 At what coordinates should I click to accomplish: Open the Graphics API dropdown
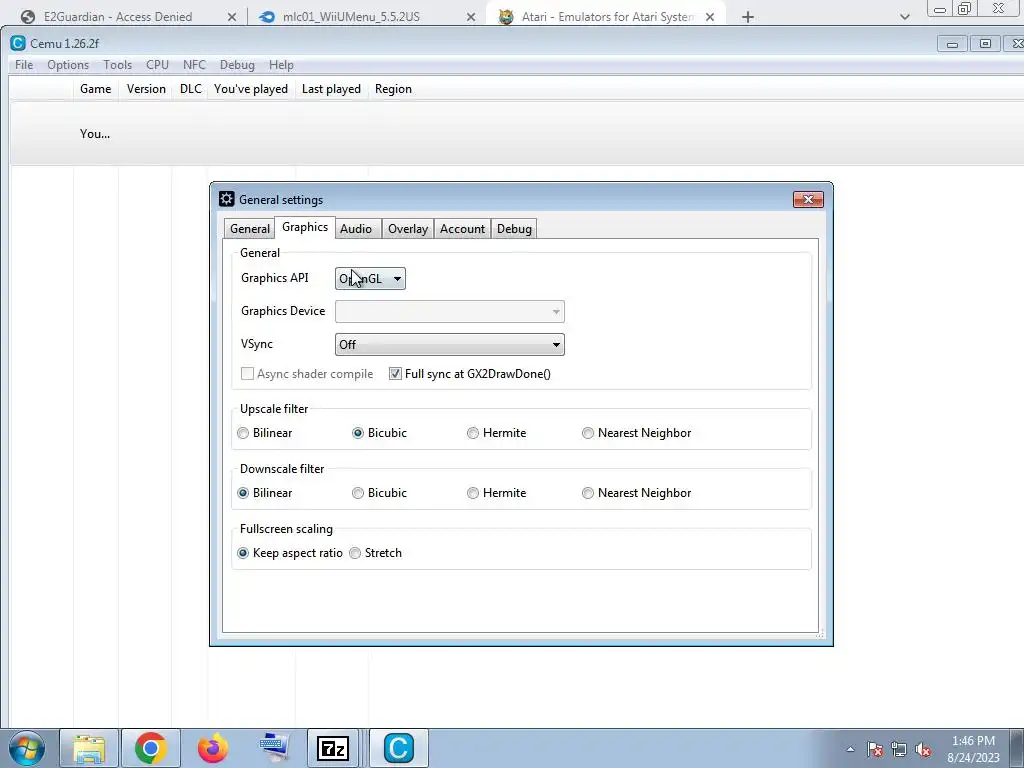click(370, 279)
